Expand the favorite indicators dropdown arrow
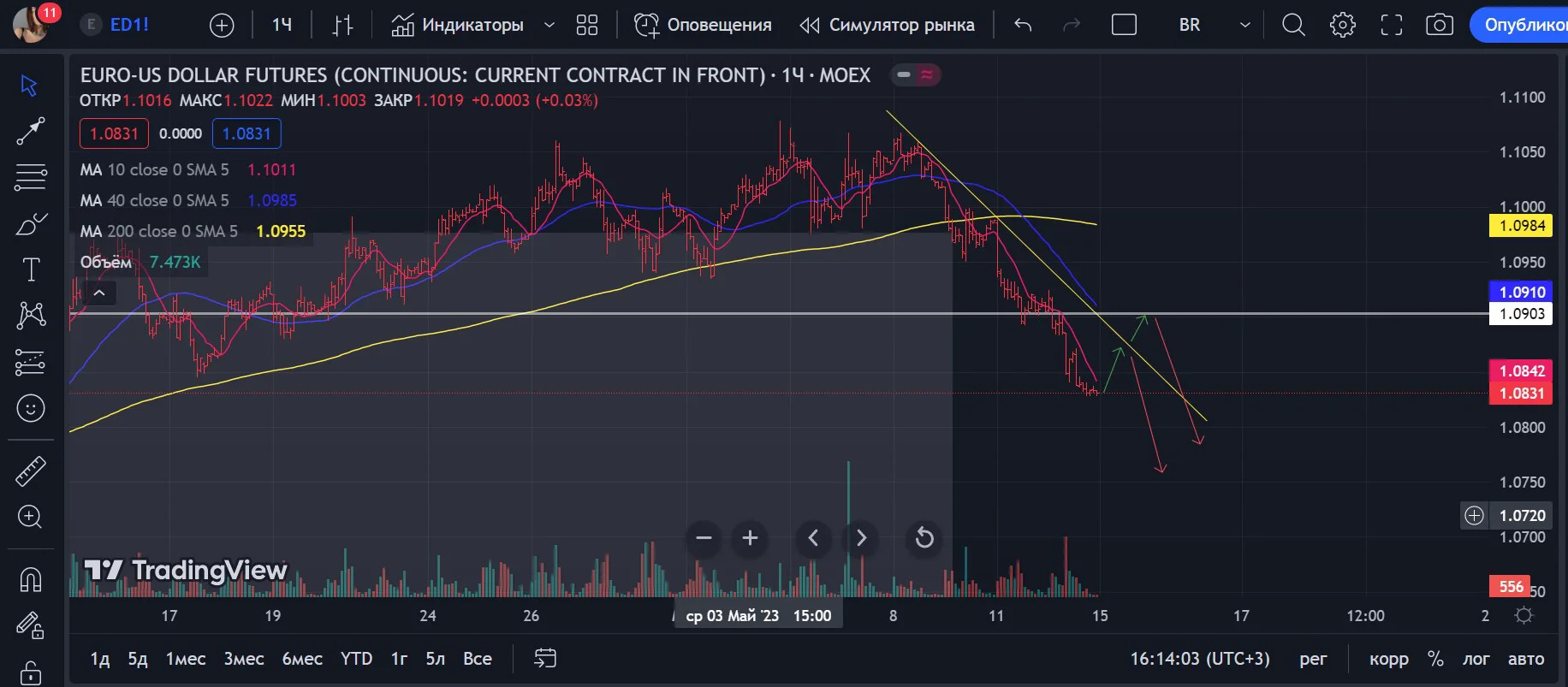The height and width of the screenshot is (687, 1568). [549, 26]
